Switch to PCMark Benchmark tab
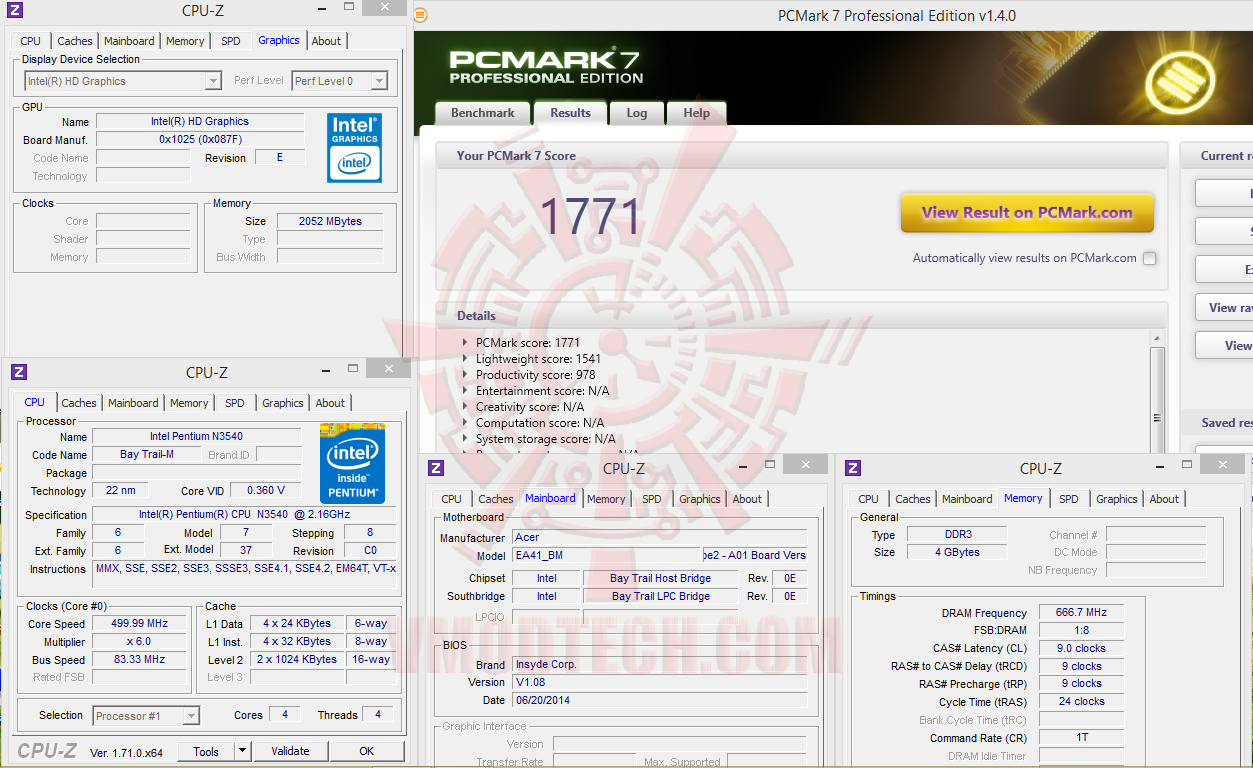This screenshot has height=768, width=1253. point(483,113)
